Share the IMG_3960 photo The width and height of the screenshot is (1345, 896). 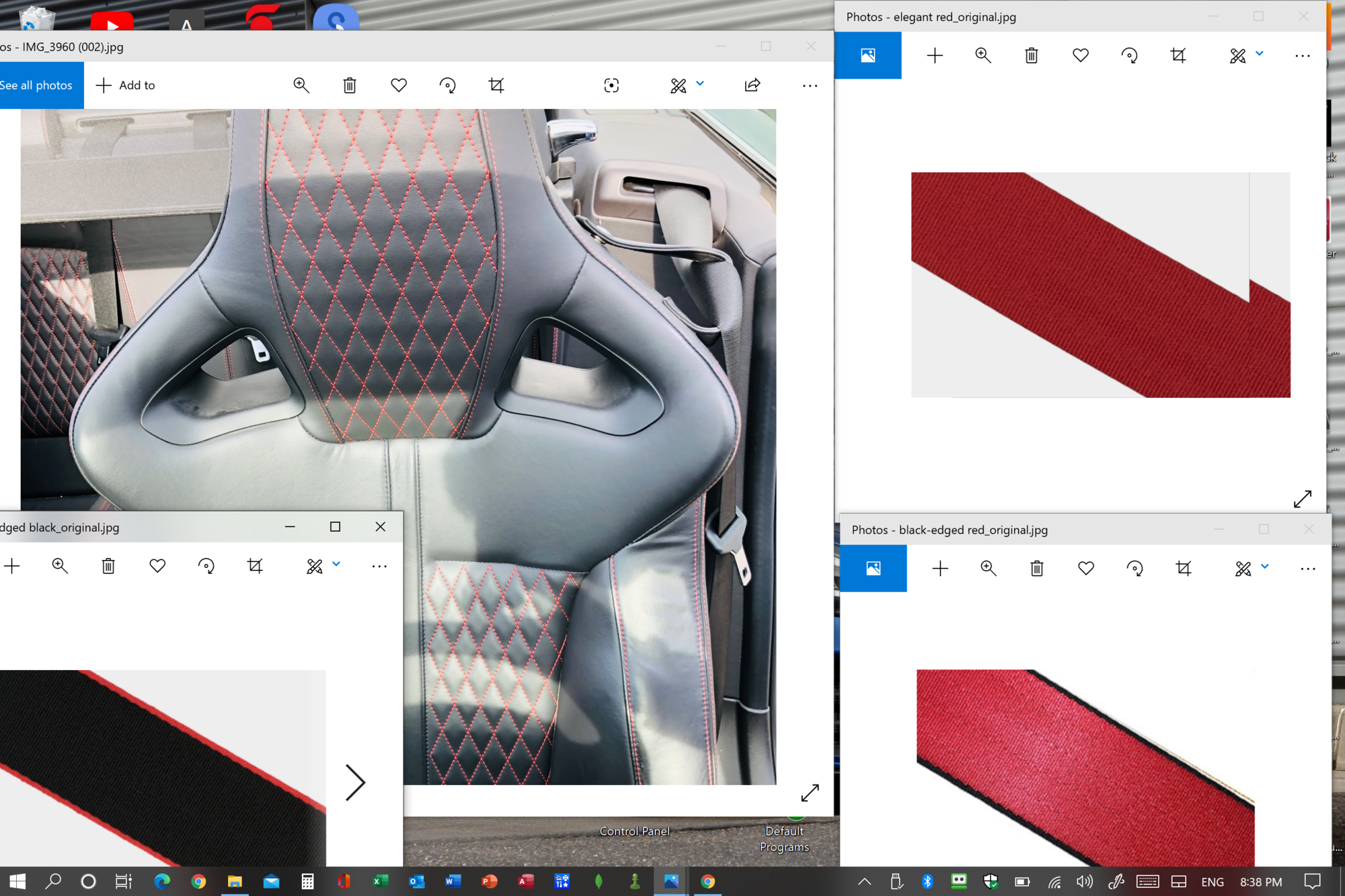[753, 85]
